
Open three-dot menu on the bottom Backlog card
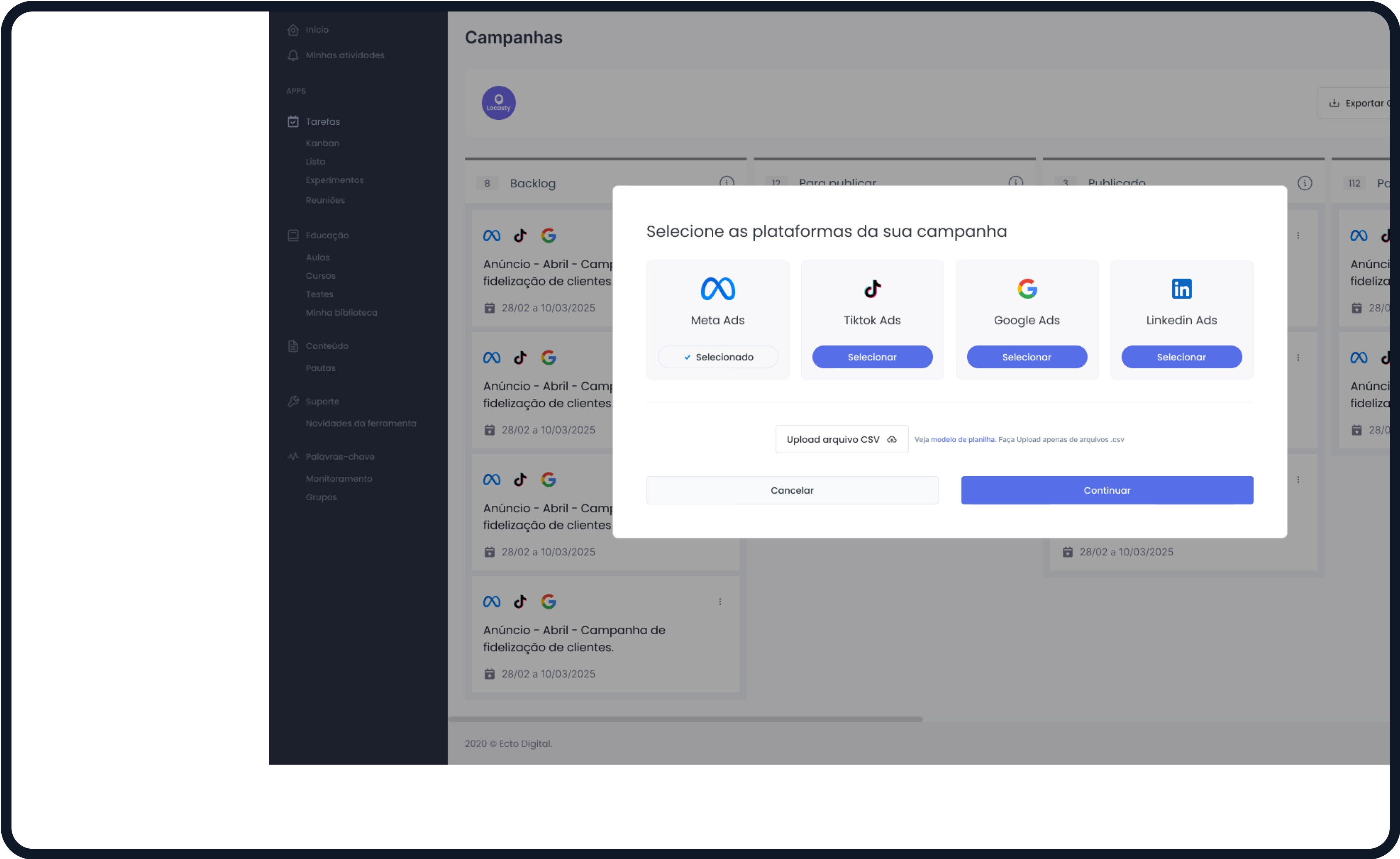point(720,602)
